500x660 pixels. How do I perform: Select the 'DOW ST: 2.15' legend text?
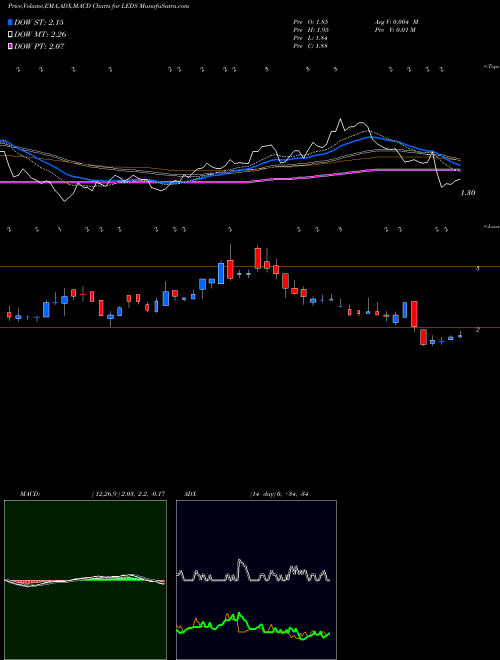pos(39,22)
